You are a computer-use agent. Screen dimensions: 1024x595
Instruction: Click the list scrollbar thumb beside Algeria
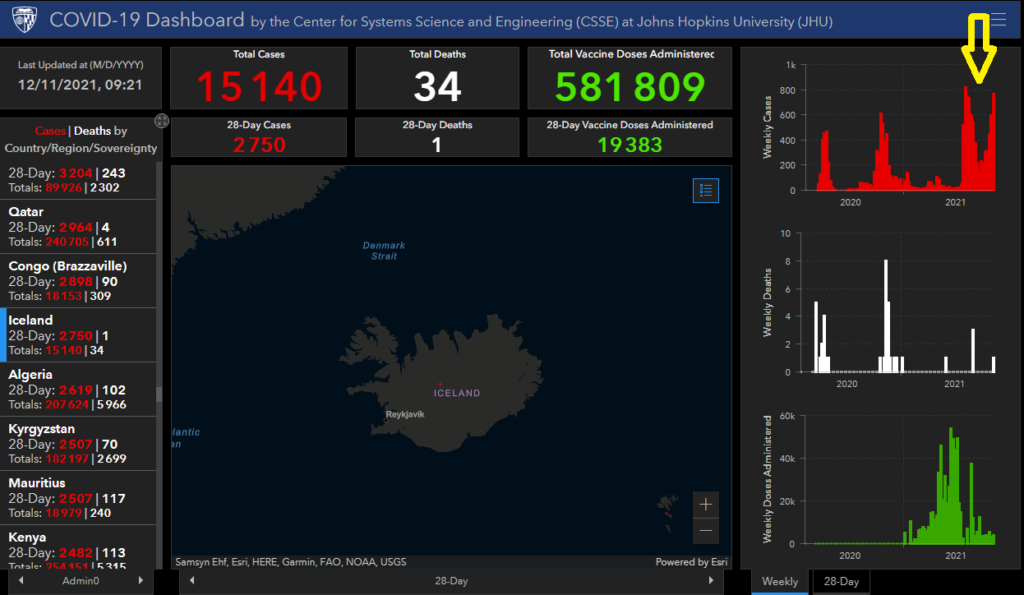(159, 394)
